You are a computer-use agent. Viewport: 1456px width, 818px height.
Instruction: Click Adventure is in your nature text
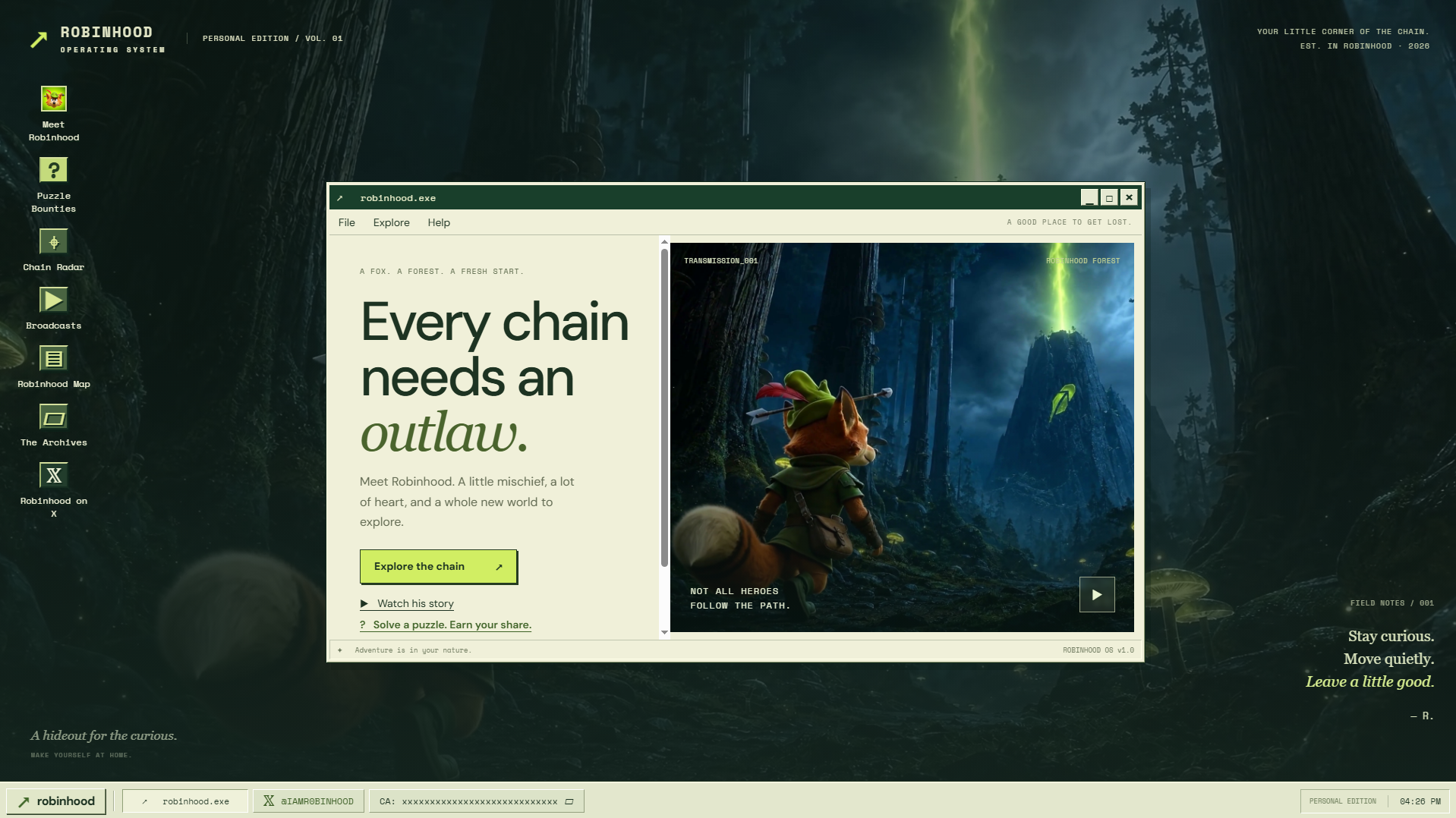pos(413,650)
